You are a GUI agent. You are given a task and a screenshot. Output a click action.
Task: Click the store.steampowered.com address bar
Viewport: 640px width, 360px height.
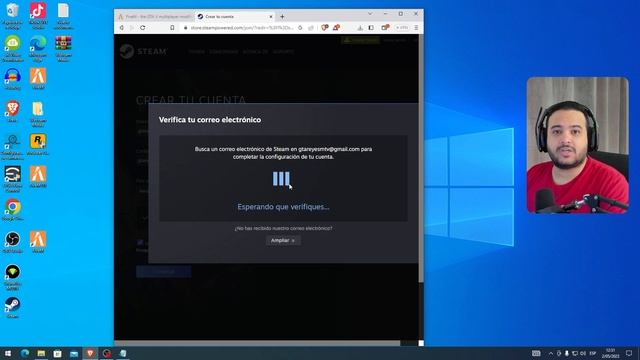(x=242, y=28)
